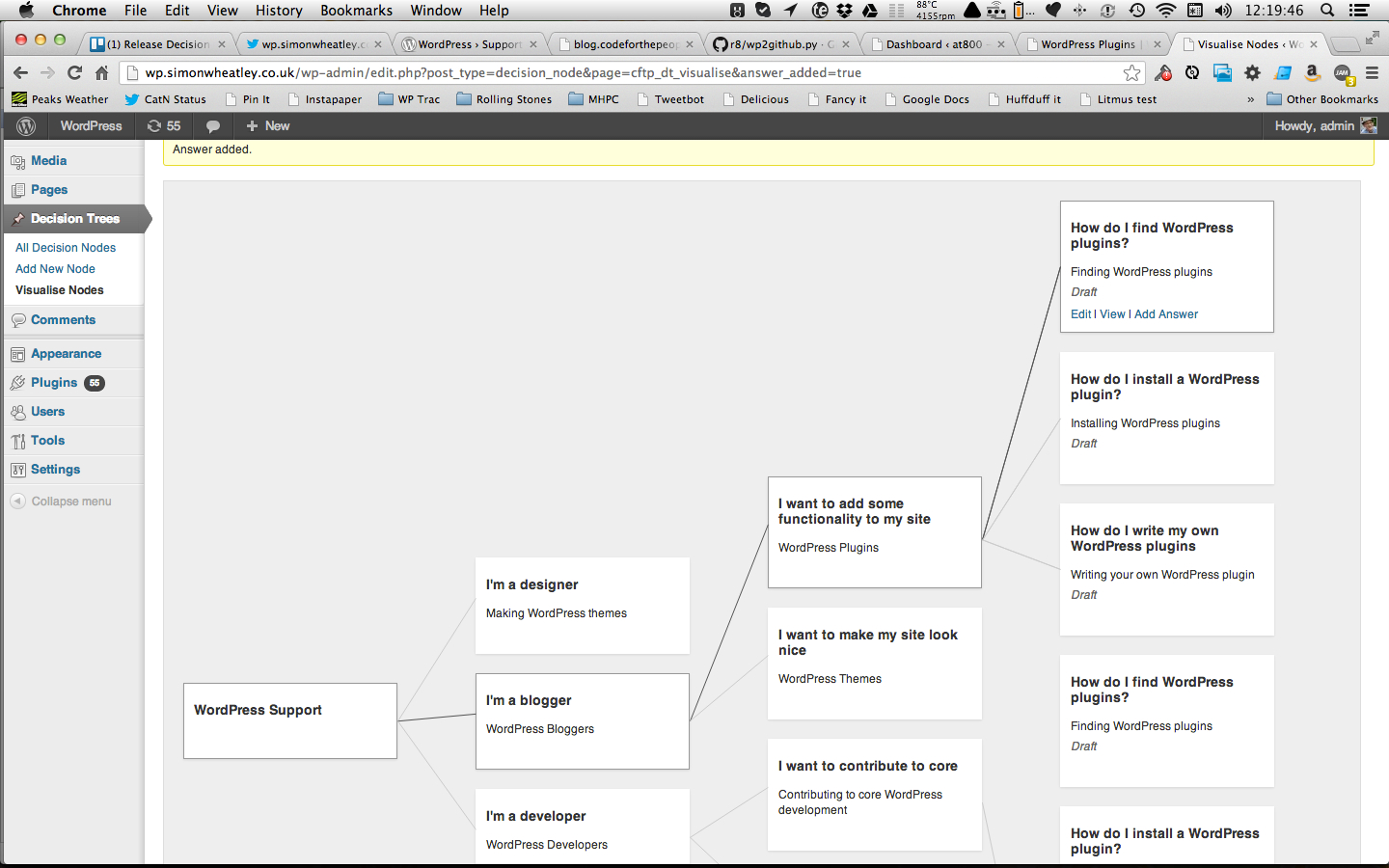Click the CatN Status Twitter bookmark
Screen dimensions: 1389x868
(x=165, y=99)
